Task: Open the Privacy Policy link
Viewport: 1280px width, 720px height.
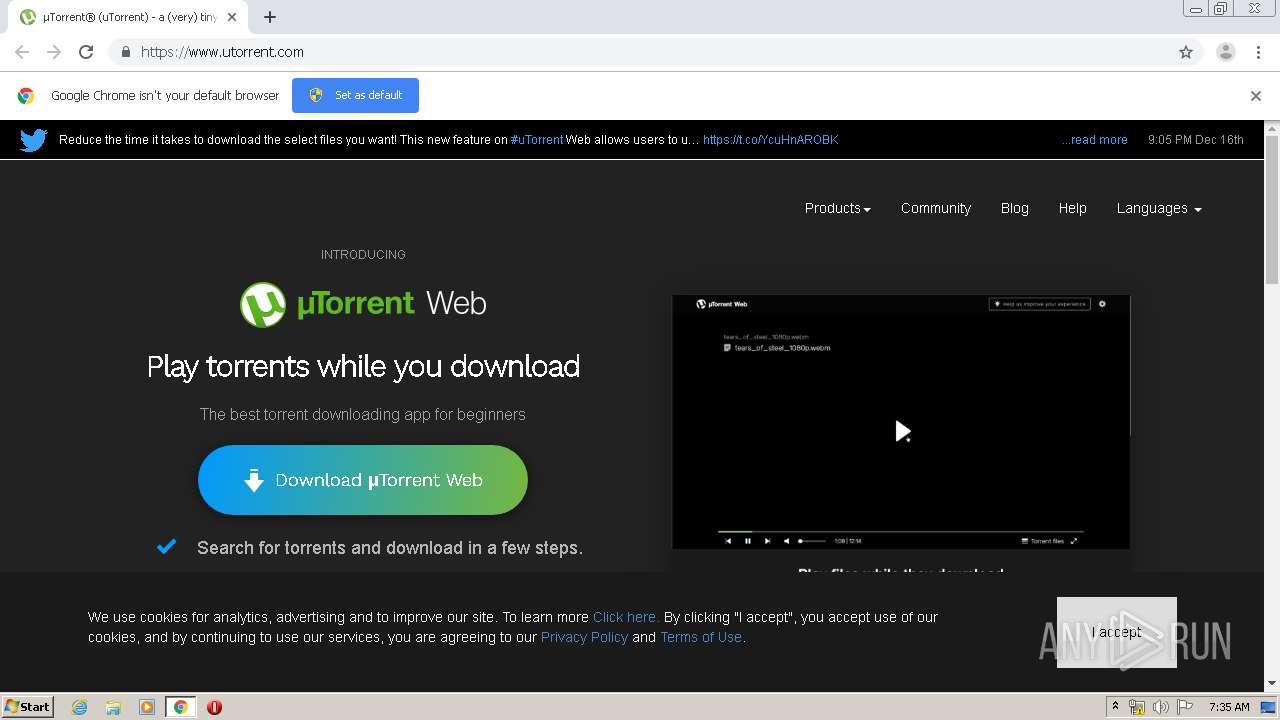Action: tap(584, 637)
